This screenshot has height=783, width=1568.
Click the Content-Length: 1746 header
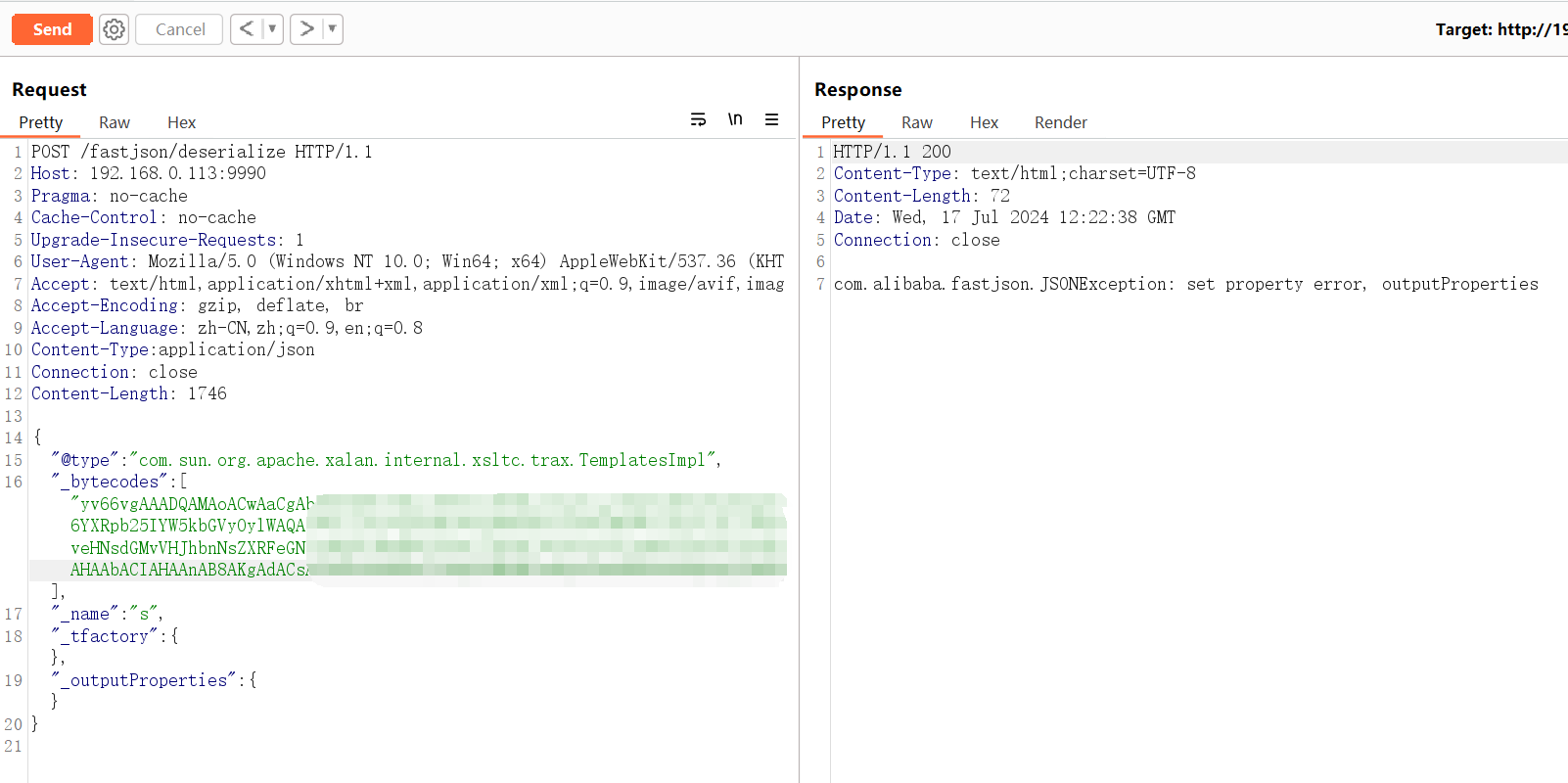click(129, 393)
